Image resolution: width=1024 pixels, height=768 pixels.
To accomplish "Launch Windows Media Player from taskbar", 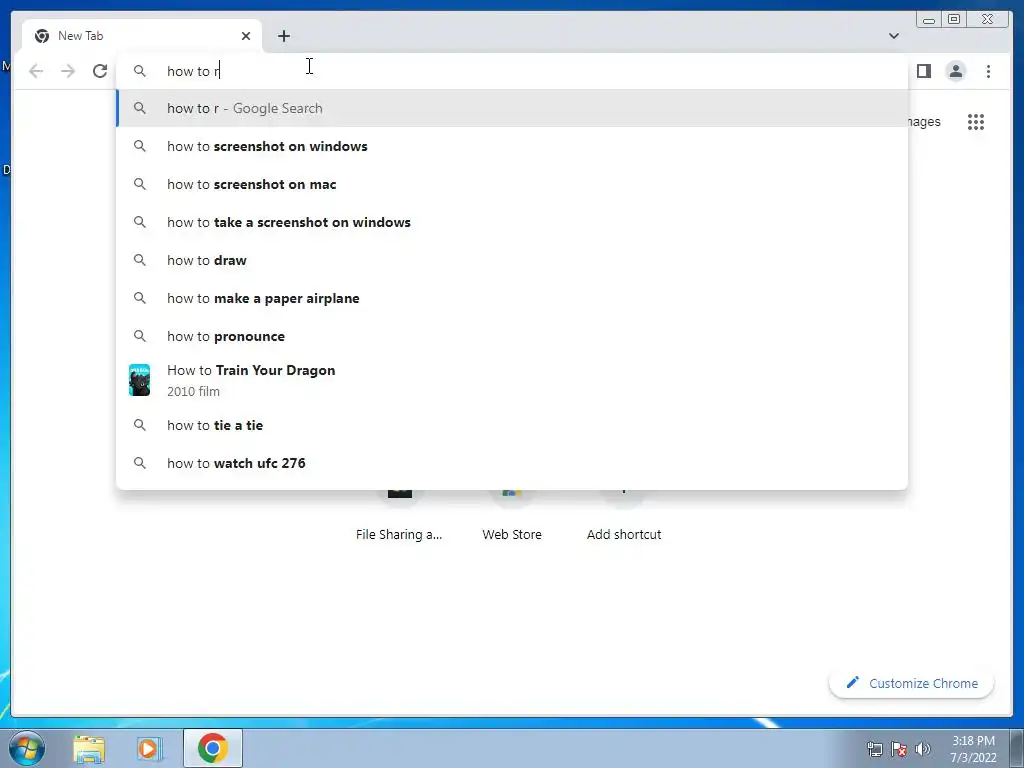I will 148,749.
